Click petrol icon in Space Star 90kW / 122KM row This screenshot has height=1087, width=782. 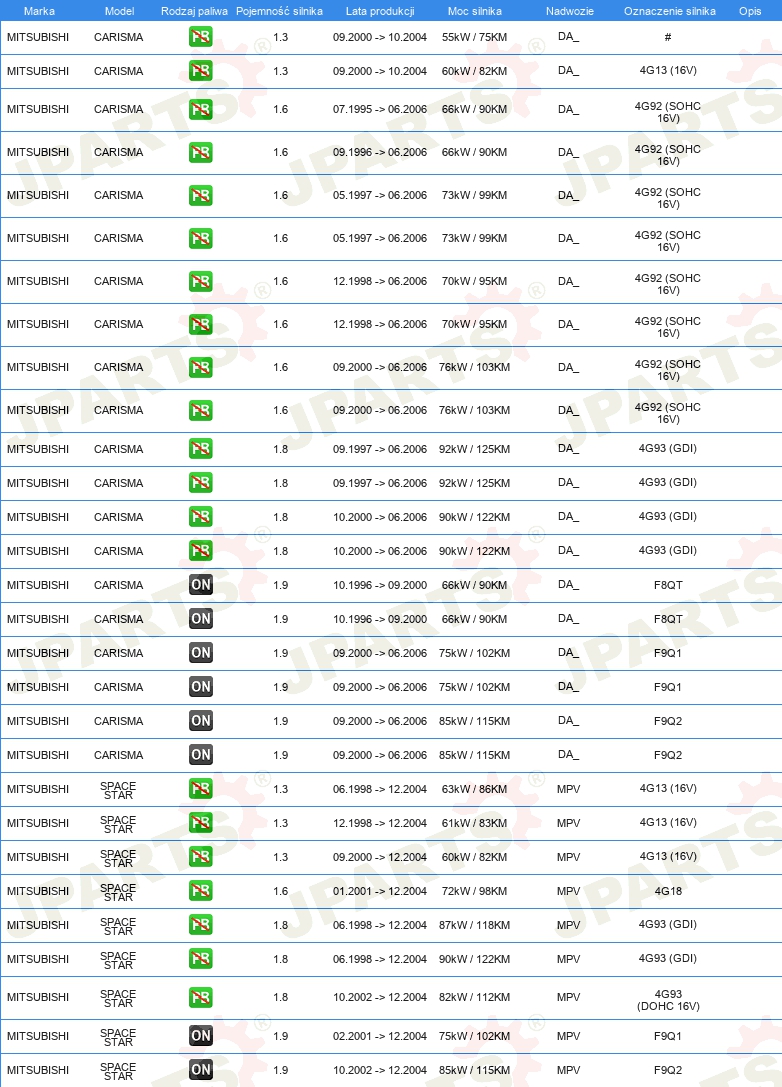[200, 959]
